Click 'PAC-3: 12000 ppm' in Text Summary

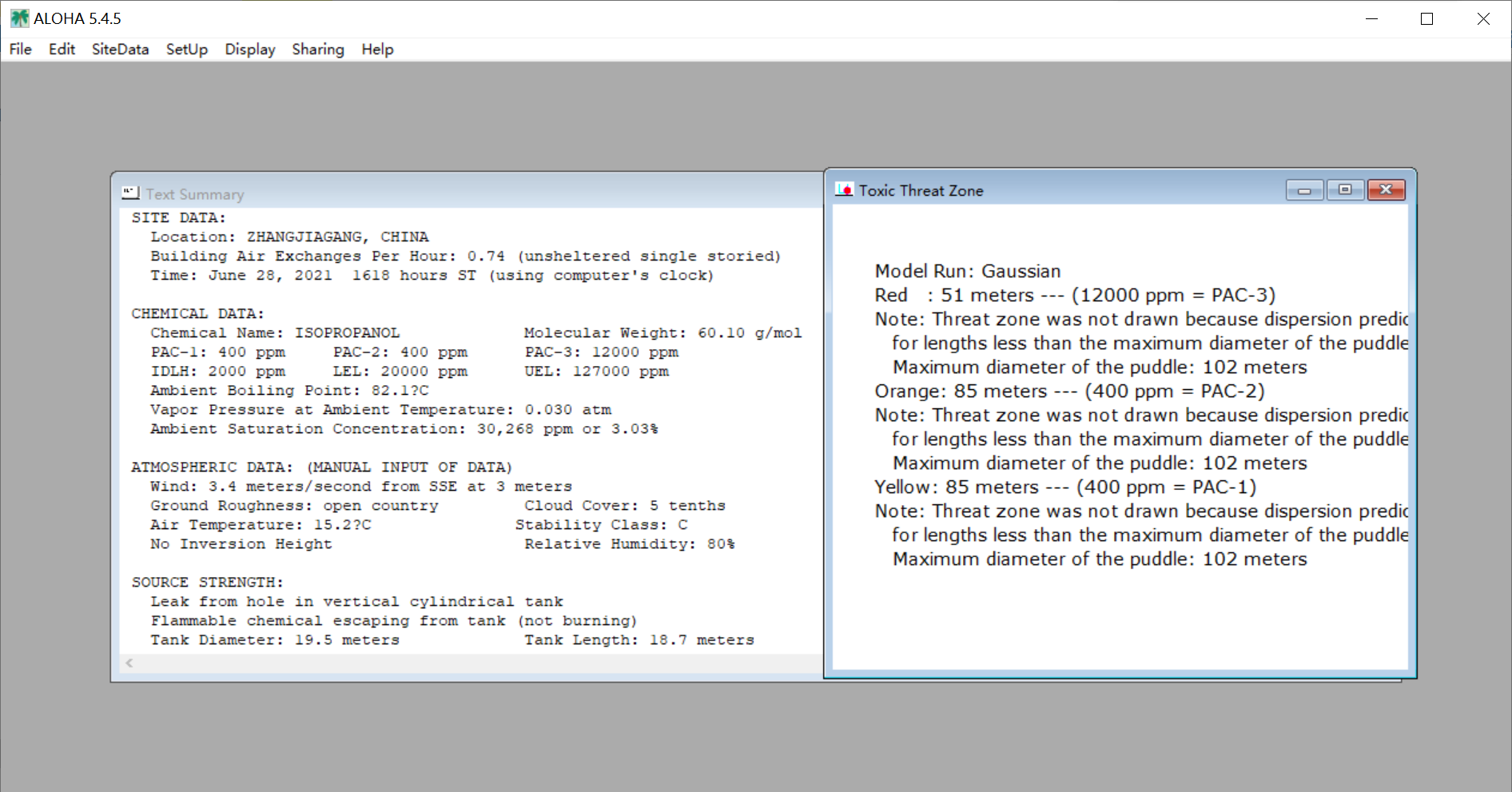tap(602, 352)
